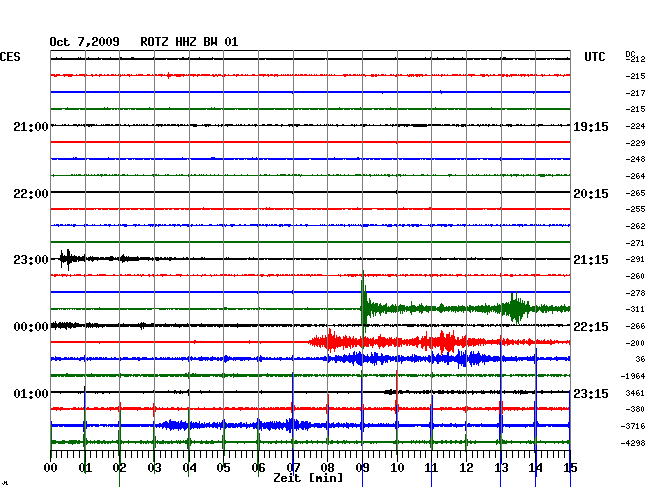650x494 pixels.
Task: Click the station label 'ROTZ HHZ BW 01'
Action: [x=189, y=42]
